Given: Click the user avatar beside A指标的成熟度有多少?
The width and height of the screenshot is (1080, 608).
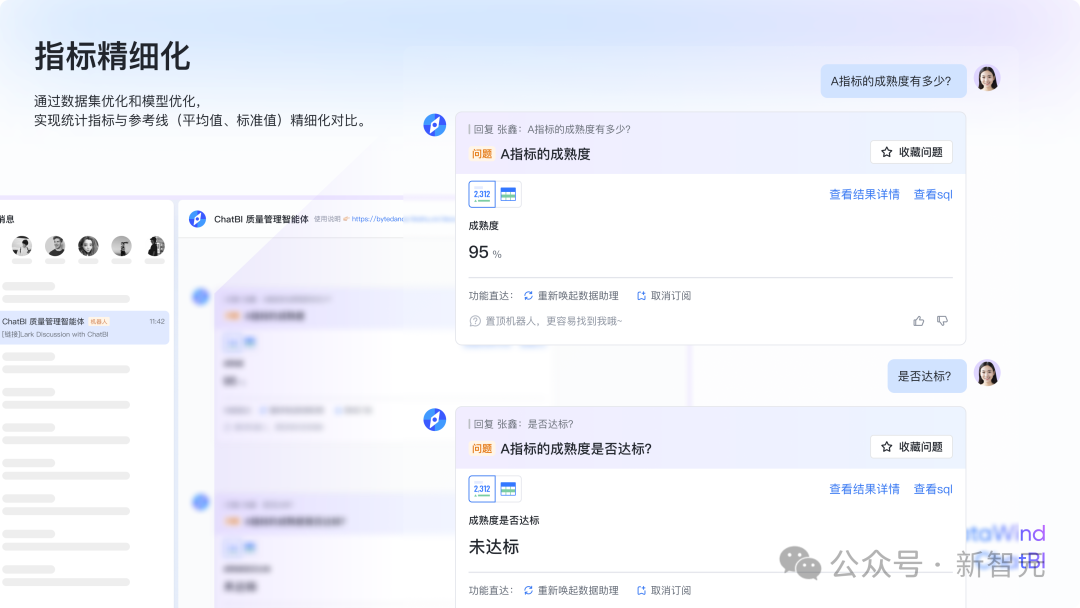Looking at the screenshot, I should 987,78.
